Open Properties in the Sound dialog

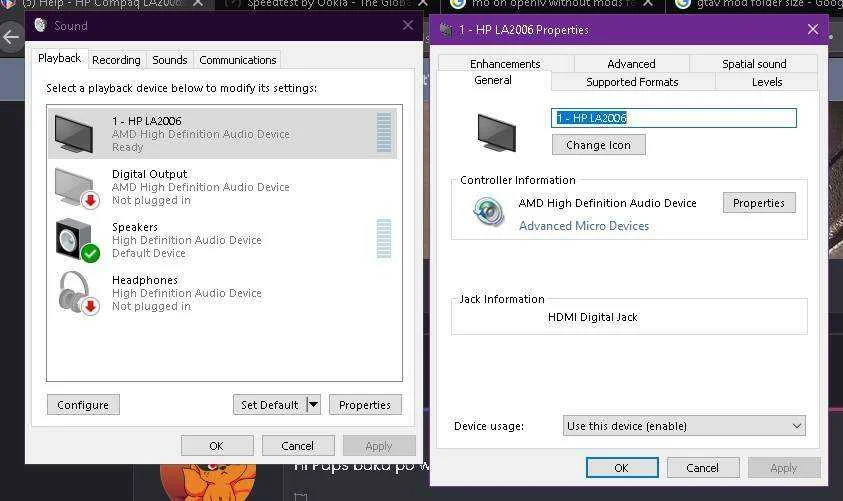[x=365, y=405]
